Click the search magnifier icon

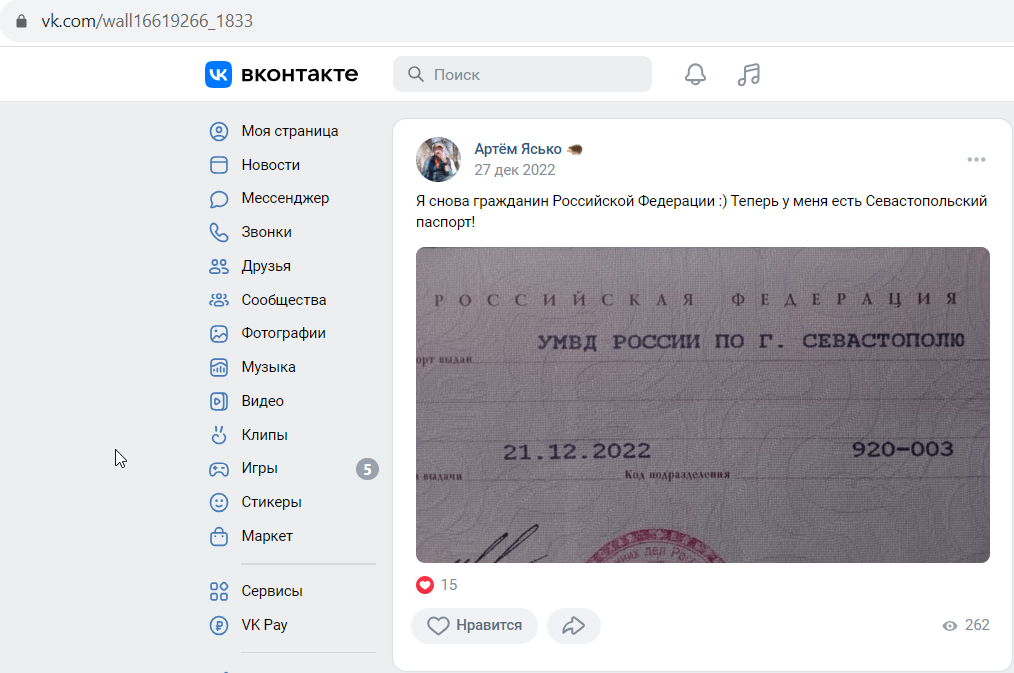[x=416, y=74]
